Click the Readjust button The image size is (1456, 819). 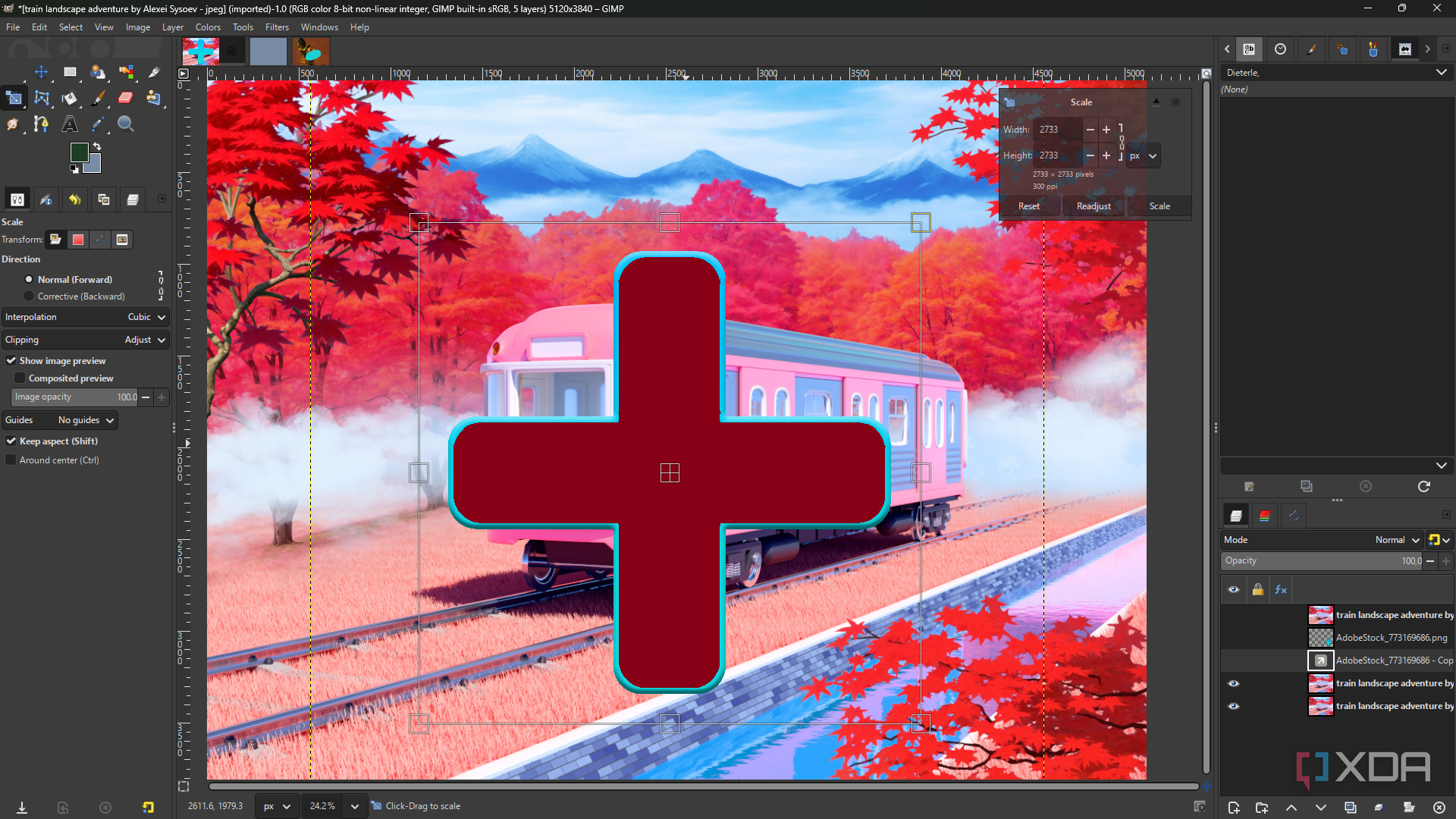[x=1094, y=206]
